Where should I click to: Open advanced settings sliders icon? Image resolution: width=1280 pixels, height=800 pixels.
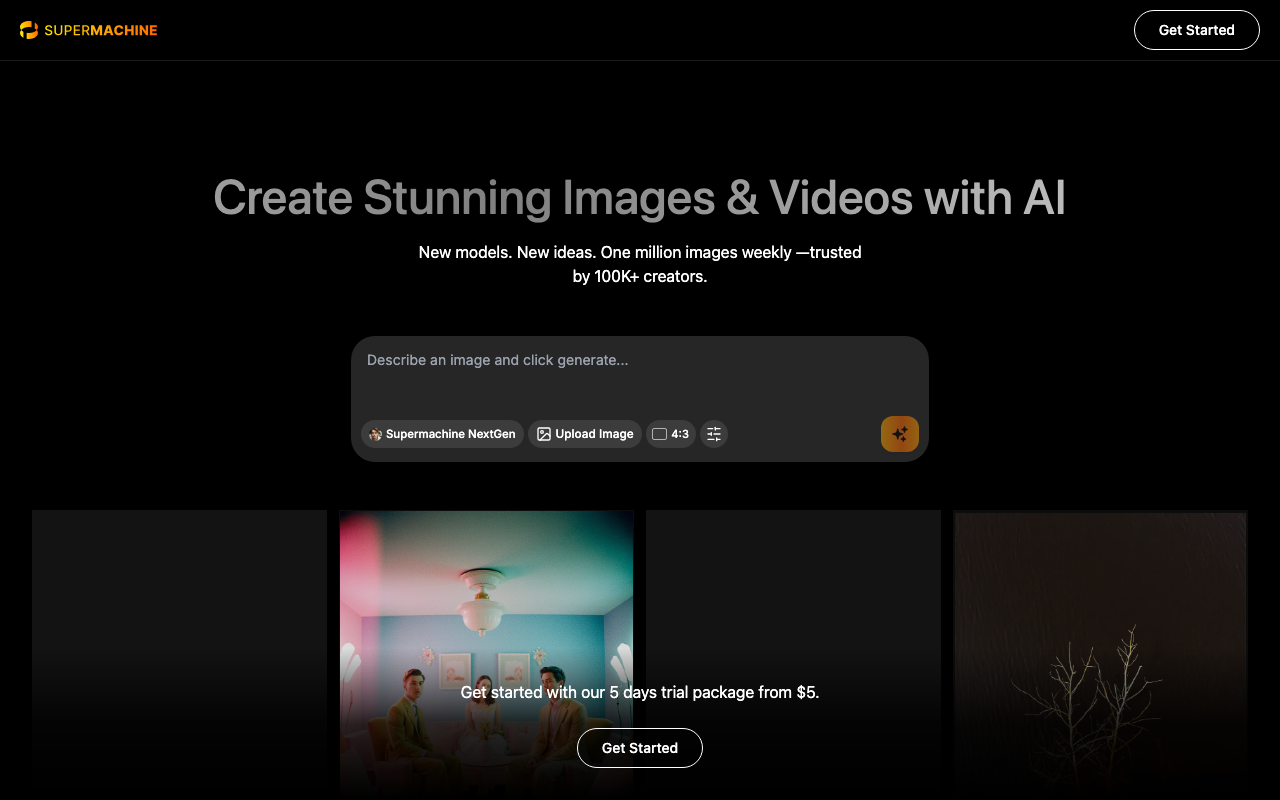(x=714, y=434)
